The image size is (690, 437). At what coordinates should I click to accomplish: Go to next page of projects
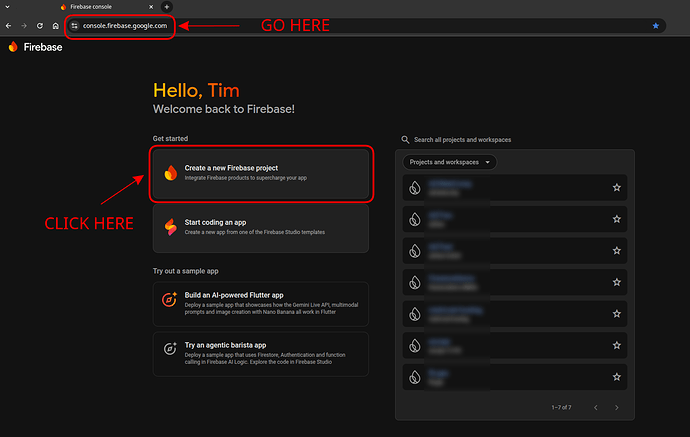[x=617, y=407]
